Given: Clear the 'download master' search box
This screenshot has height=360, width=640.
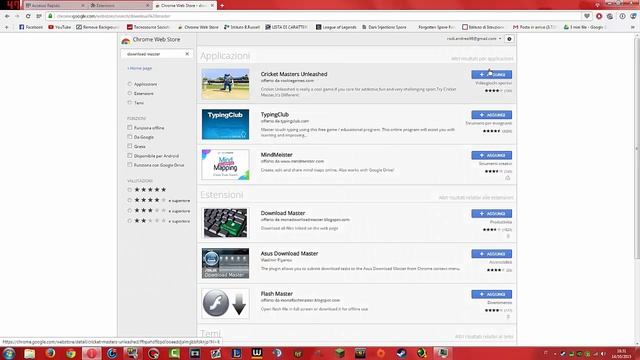Looking at the screenshot, I should point(187,54).
